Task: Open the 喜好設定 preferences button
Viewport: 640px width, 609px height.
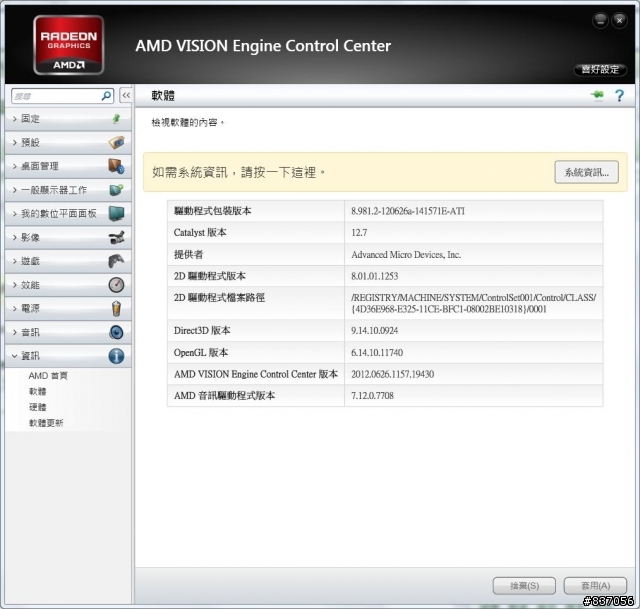Action: [x=600, y=69]
